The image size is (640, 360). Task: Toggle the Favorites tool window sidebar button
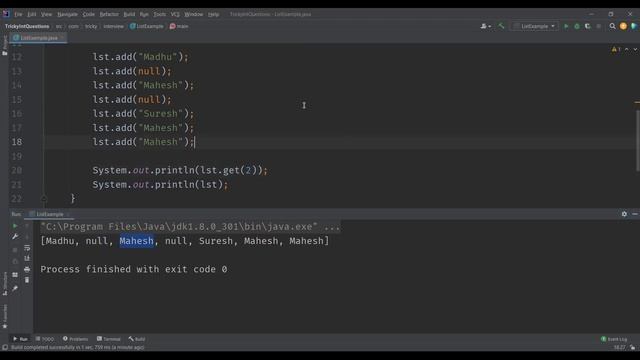click(x=4, y=316)
